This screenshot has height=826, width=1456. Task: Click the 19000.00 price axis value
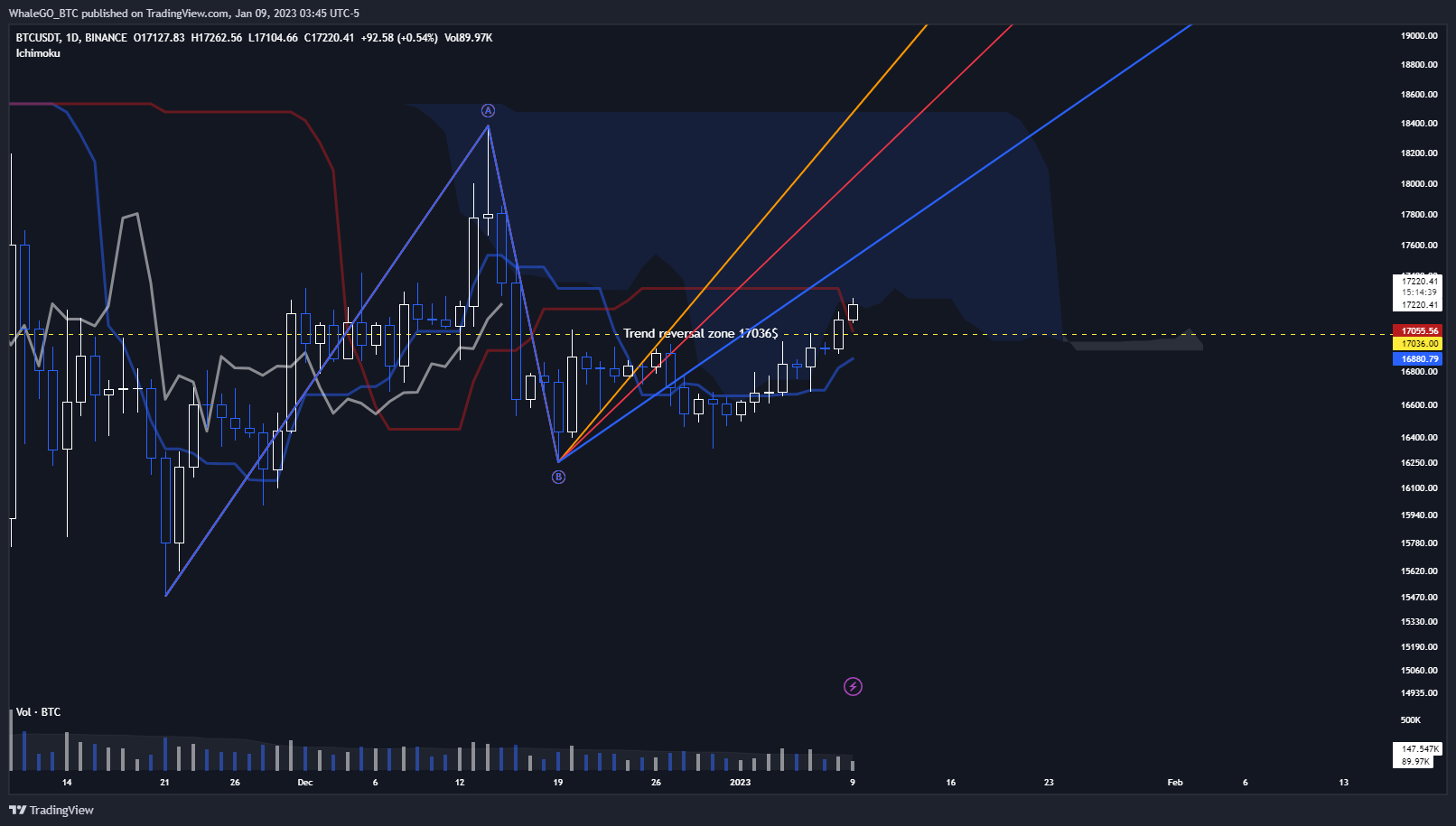pos(1419,36)
